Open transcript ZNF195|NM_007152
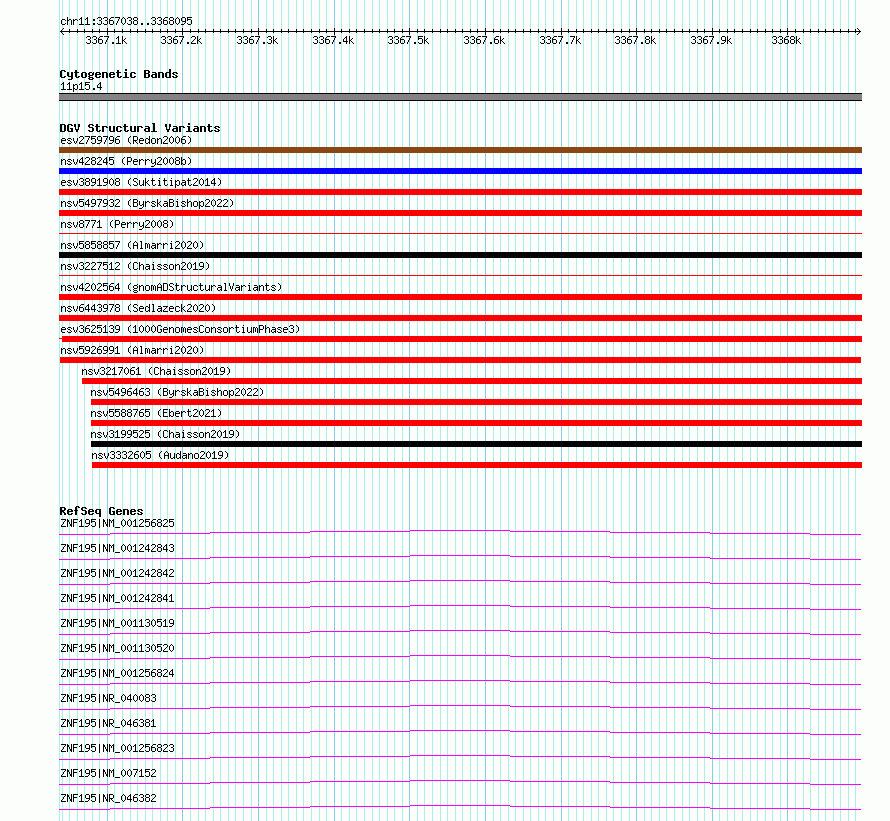 pyautogui.click(x=108, y=773)
